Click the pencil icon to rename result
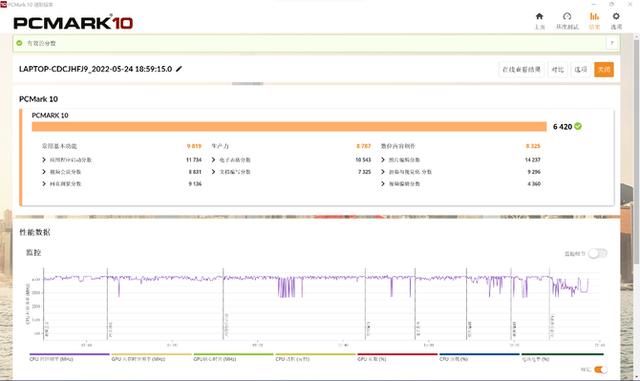Viewport: 640px width, 381px height. pos(179,69)
